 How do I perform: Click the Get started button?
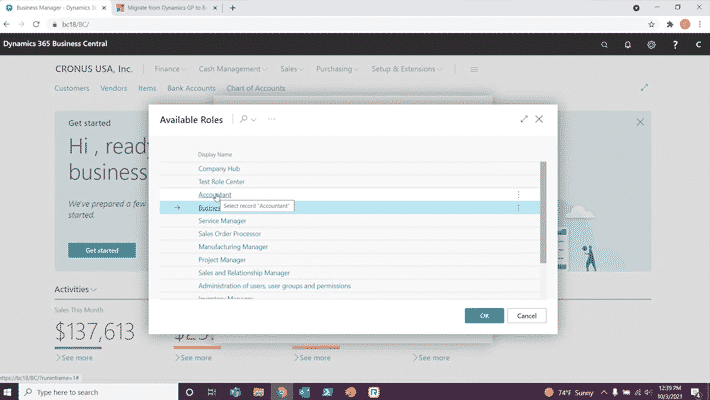(102, 250)
